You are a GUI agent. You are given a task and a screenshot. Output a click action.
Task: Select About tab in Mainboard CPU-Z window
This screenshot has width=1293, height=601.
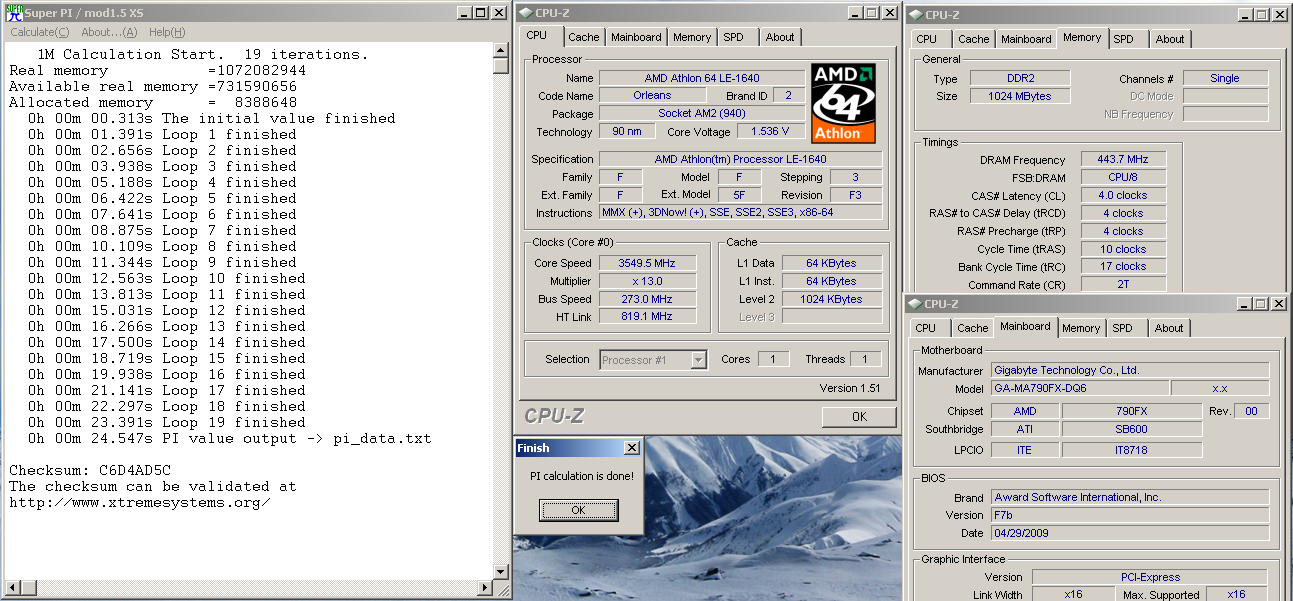1169,328
